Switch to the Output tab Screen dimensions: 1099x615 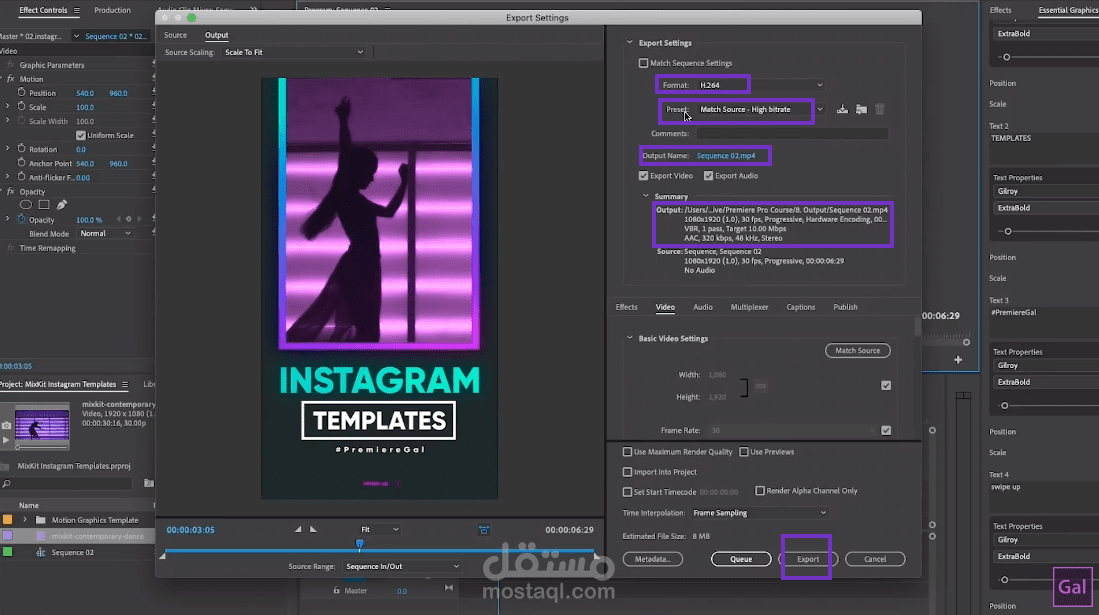coord(217,35)
